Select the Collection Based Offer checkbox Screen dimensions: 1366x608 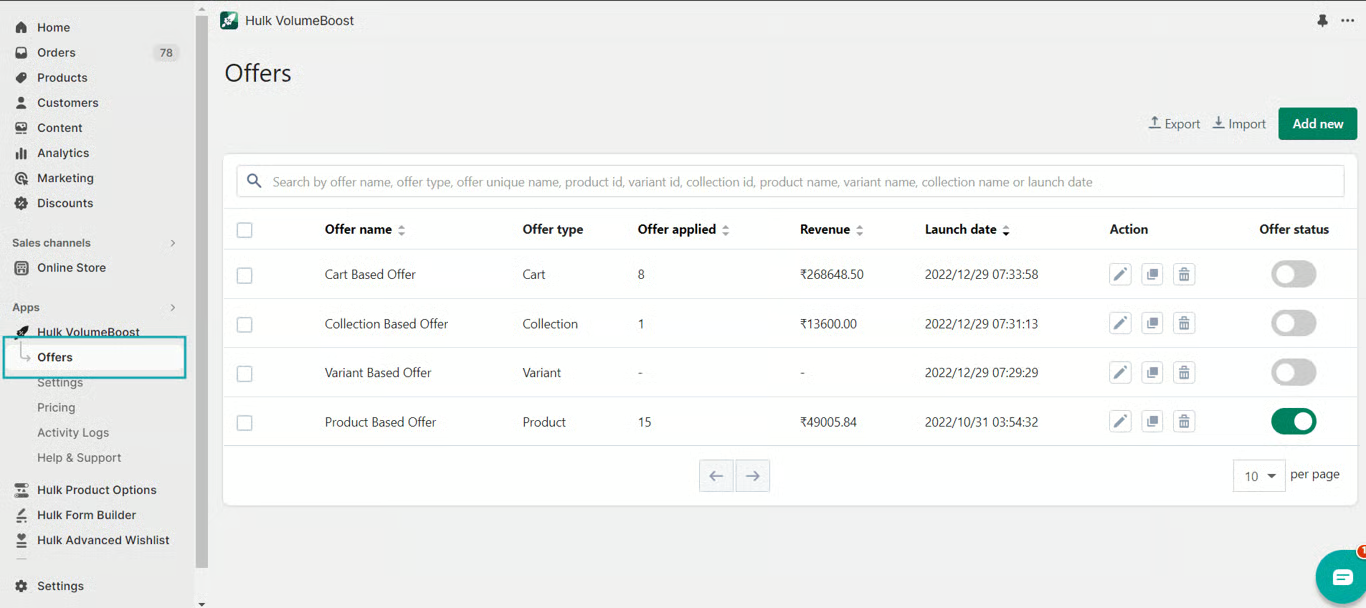click(x=244, y=324)
